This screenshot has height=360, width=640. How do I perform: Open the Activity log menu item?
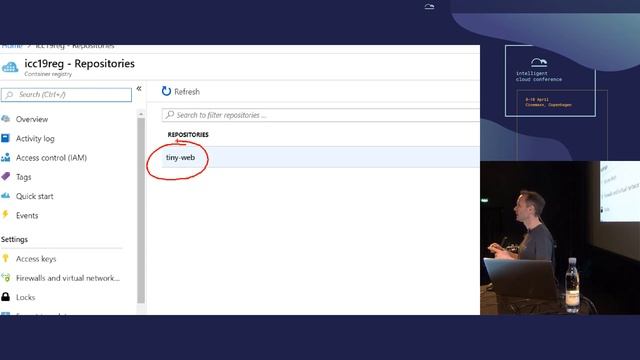click(35, 138)
